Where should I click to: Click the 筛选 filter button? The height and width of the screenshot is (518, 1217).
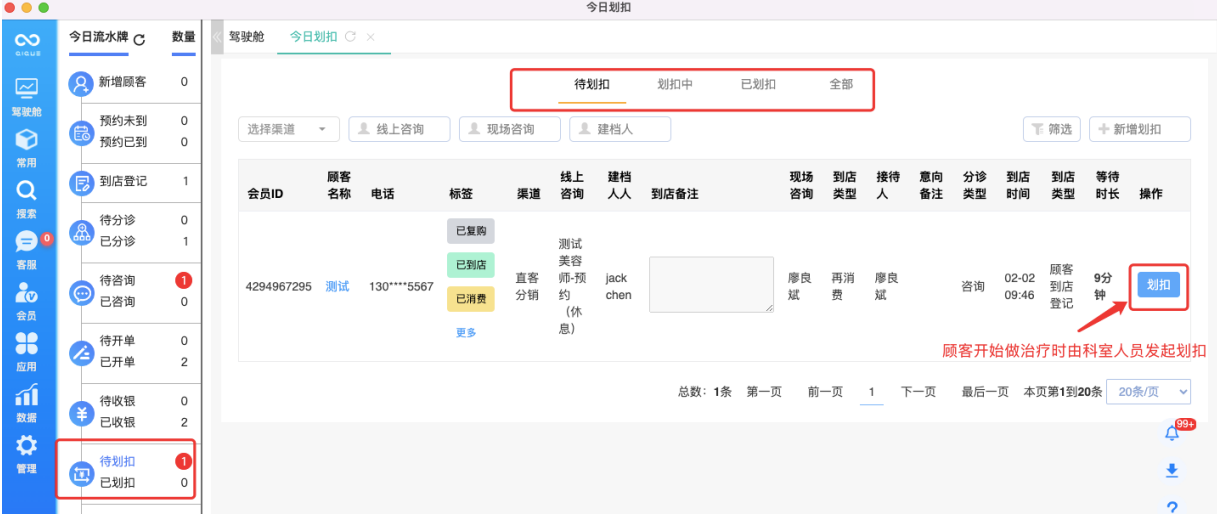point(1052,129)
